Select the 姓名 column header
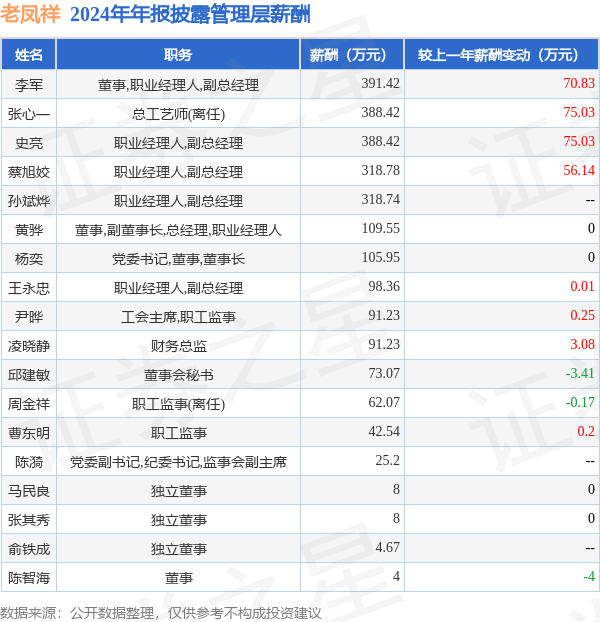The width and height of the screenshot is (600, 622). [29, 55]
